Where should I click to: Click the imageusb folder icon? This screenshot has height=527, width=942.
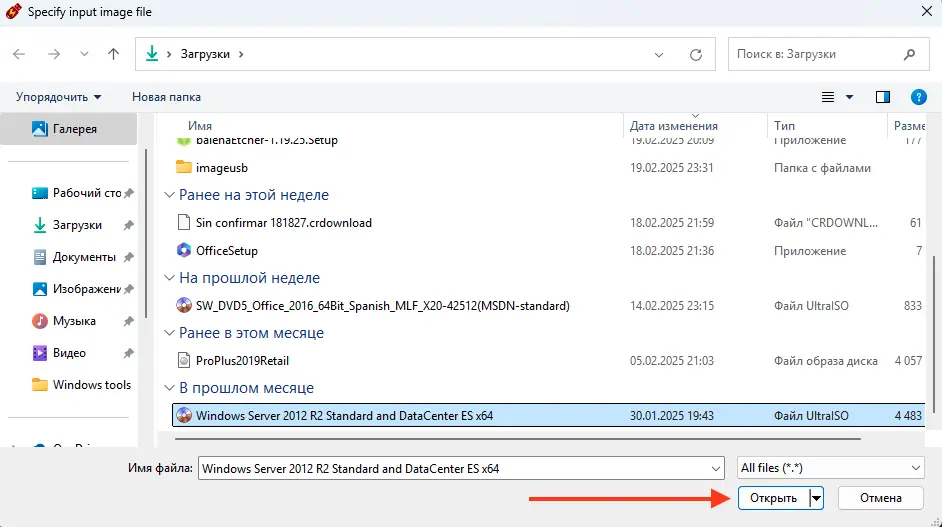[x=184, y=167]
